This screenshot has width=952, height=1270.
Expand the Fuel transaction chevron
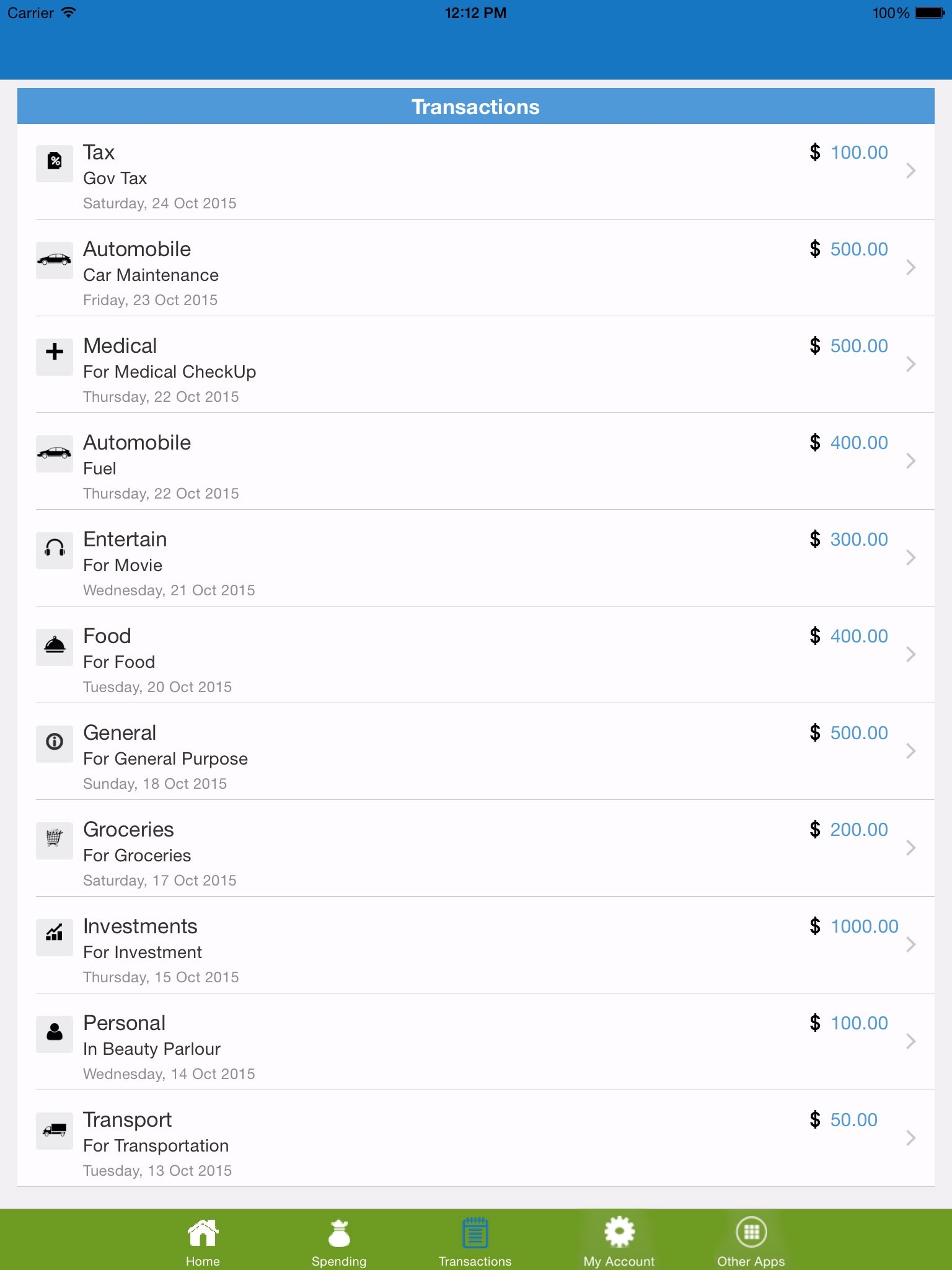click(910, 461)
